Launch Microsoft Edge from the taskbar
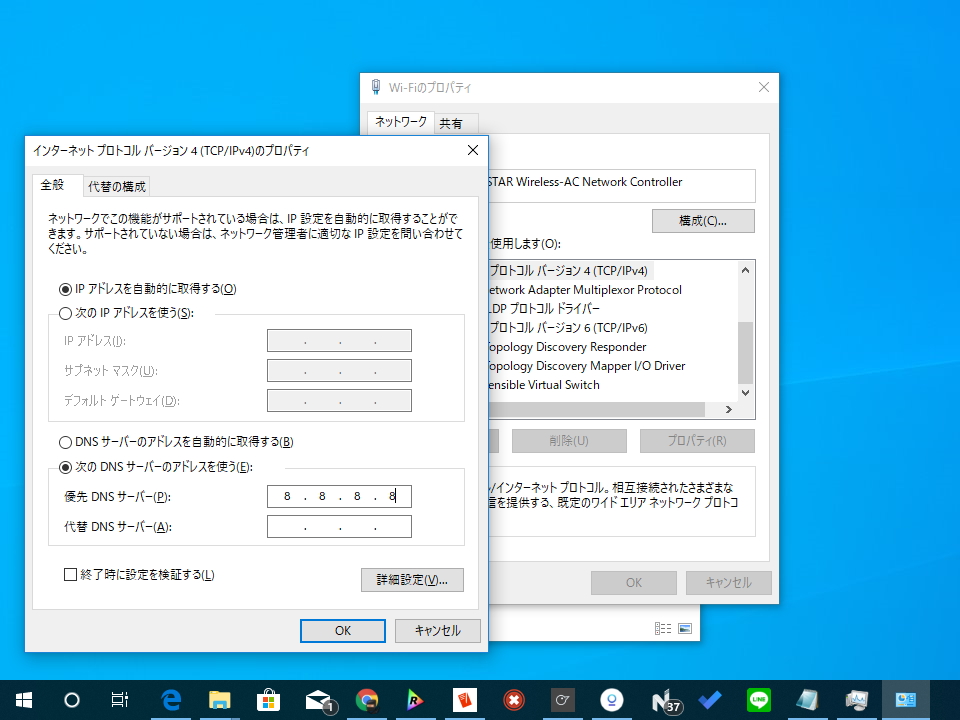This screenshot has width=960, height=720. point(171,699)
